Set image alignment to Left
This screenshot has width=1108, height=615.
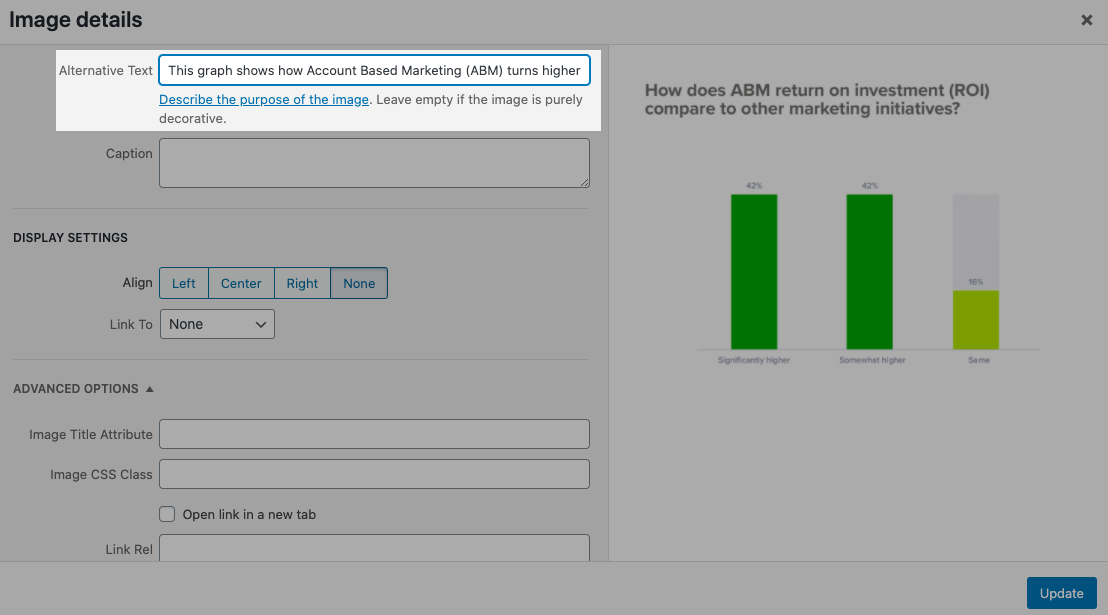184,284
